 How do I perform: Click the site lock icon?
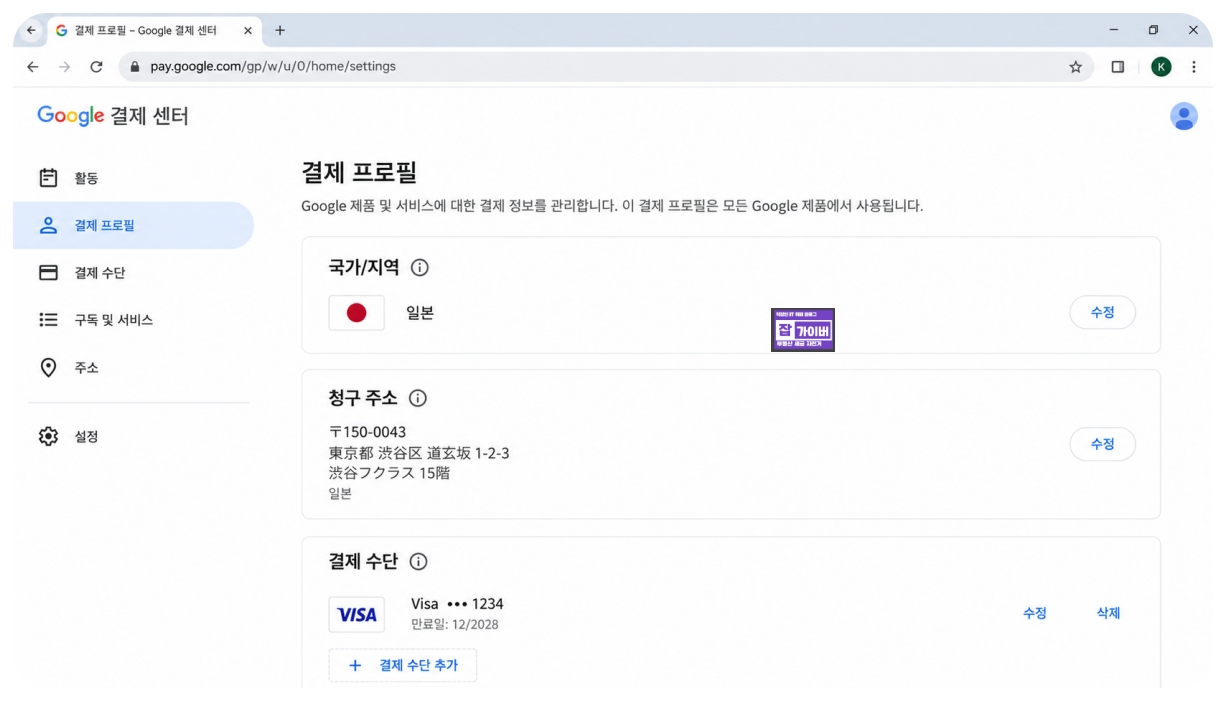(x=135, y=67)
